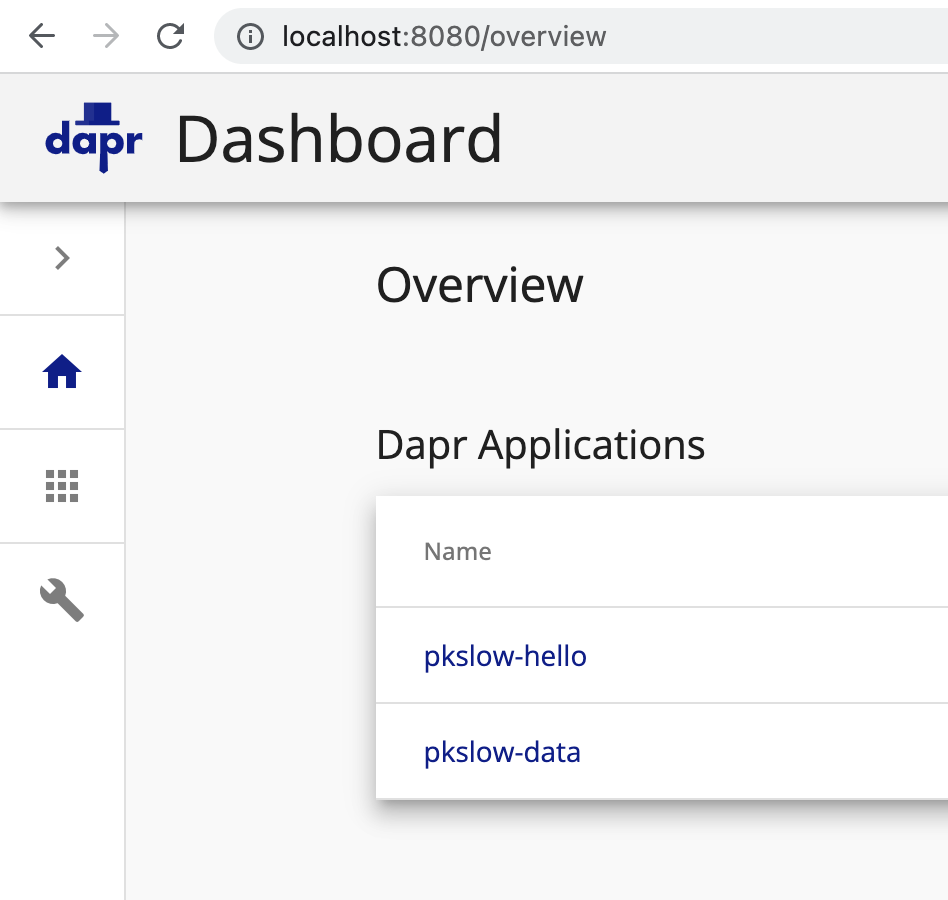Open the pkslow-hello application link
Screen dimensions: 948x900
(x=505, y=656)
